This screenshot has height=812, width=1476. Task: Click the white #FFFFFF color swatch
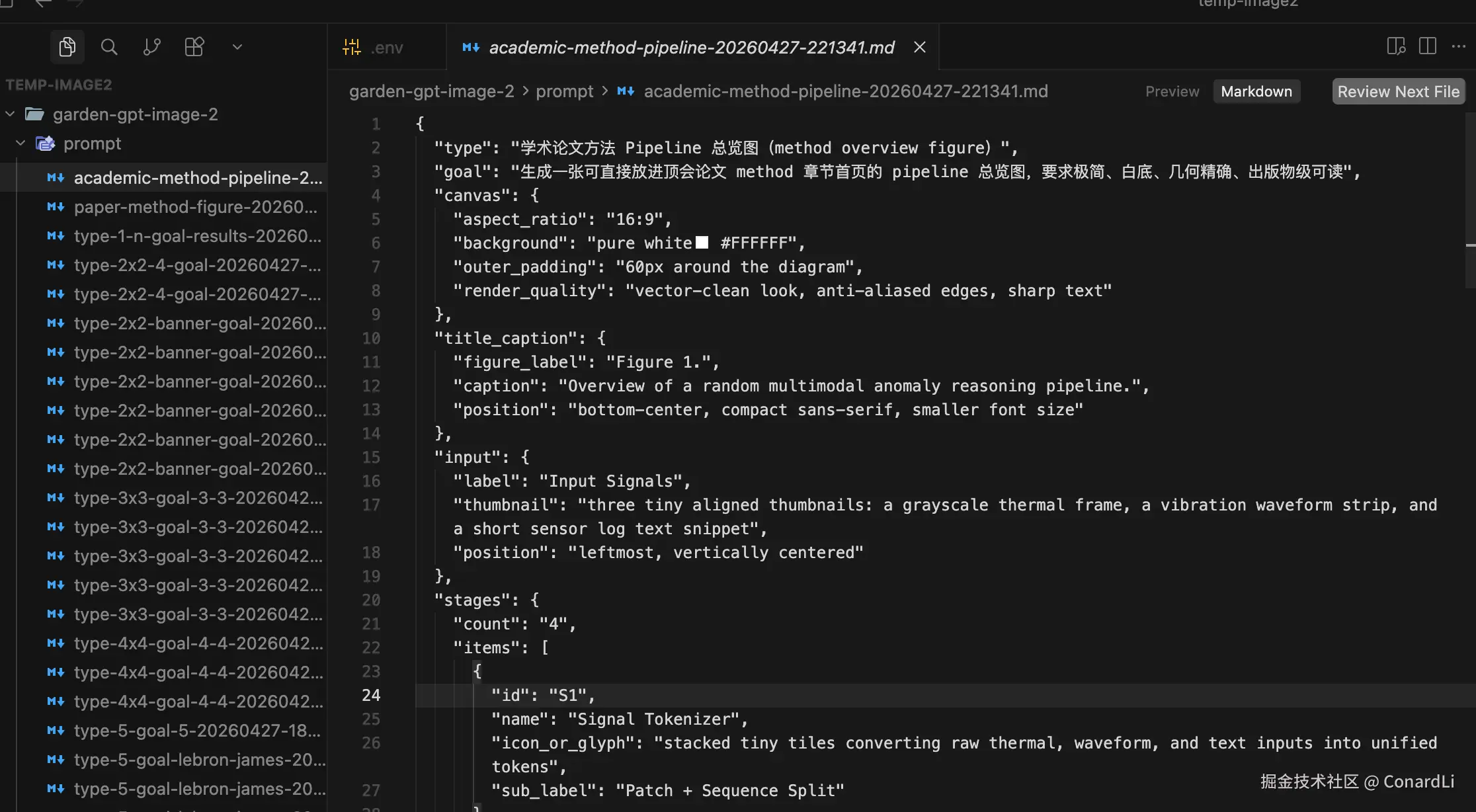tap(702, 243)
